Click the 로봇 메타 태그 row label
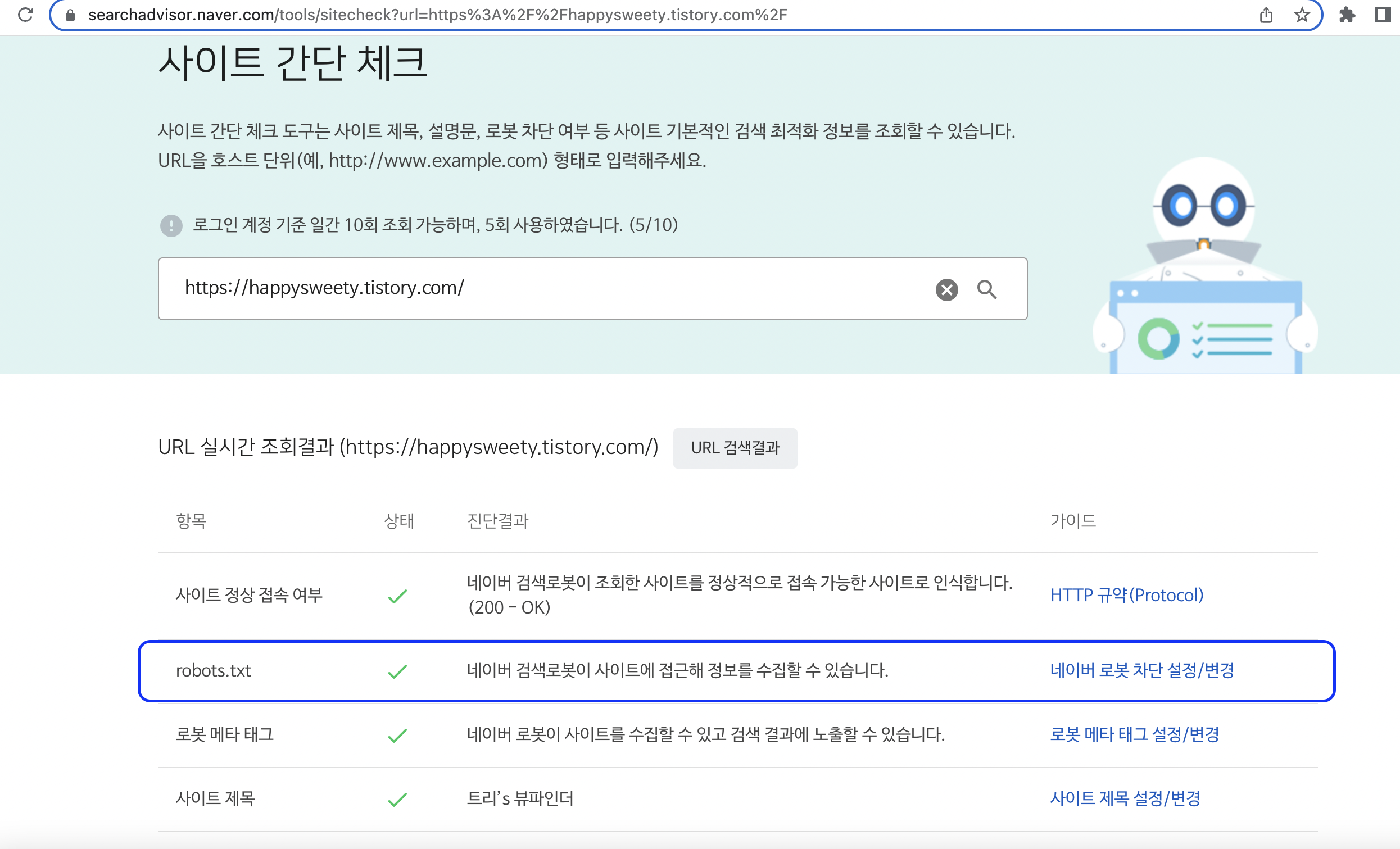 pyautogui.click(x=224, y=735)
